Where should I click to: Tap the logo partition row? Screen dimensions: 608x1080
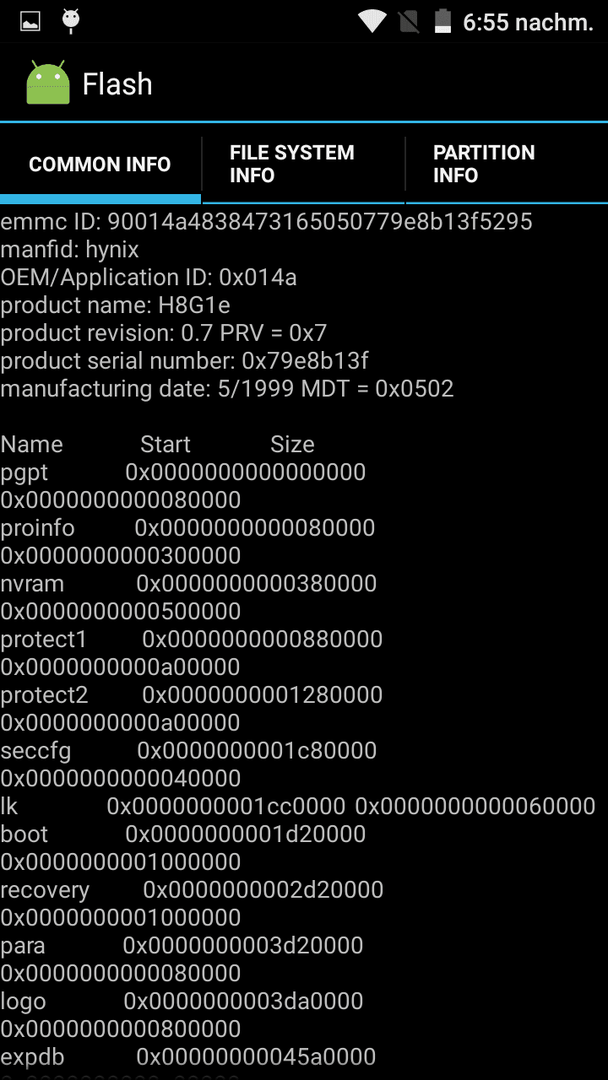coord(182,1015)
